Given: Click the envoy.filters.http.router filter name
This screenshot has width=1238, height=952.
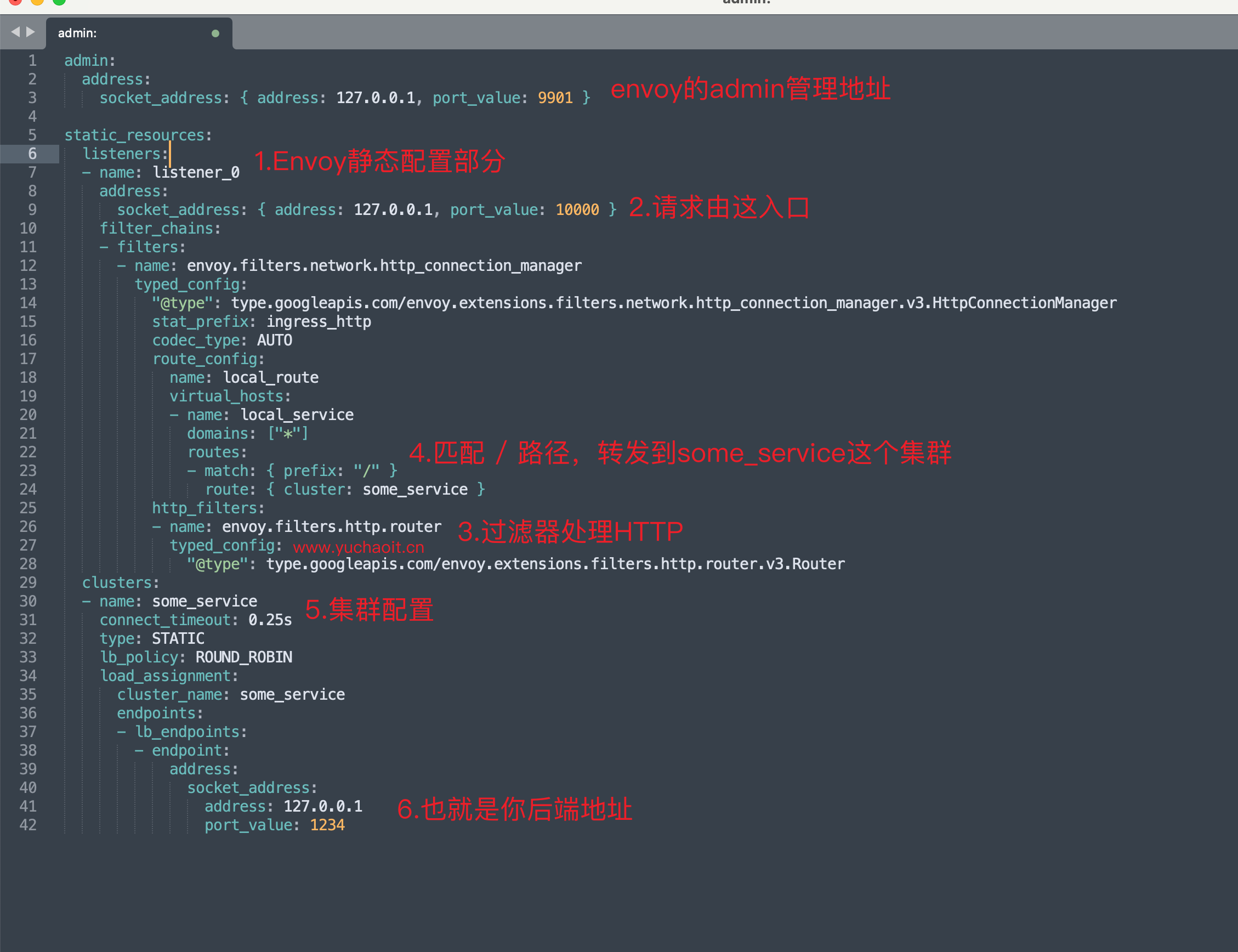Looking at the screenshot, I should pos(331,526).
